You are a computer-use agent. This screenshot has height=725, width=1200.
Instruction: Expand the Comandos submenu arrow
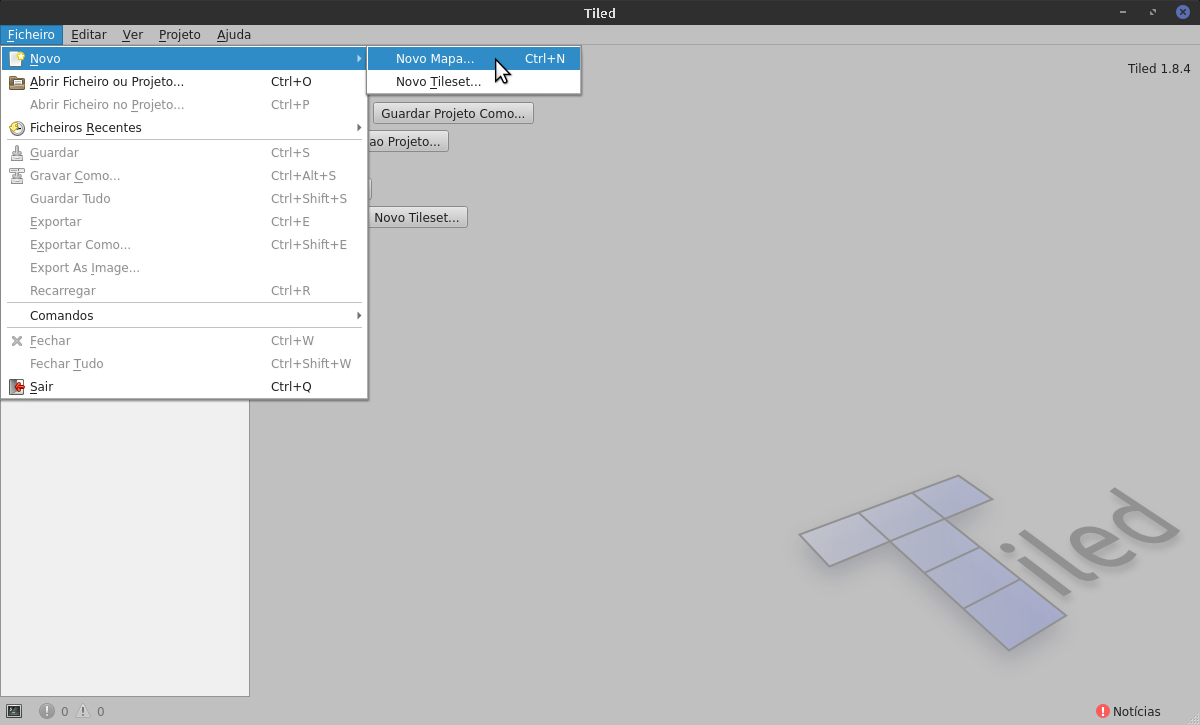(359, 316)
